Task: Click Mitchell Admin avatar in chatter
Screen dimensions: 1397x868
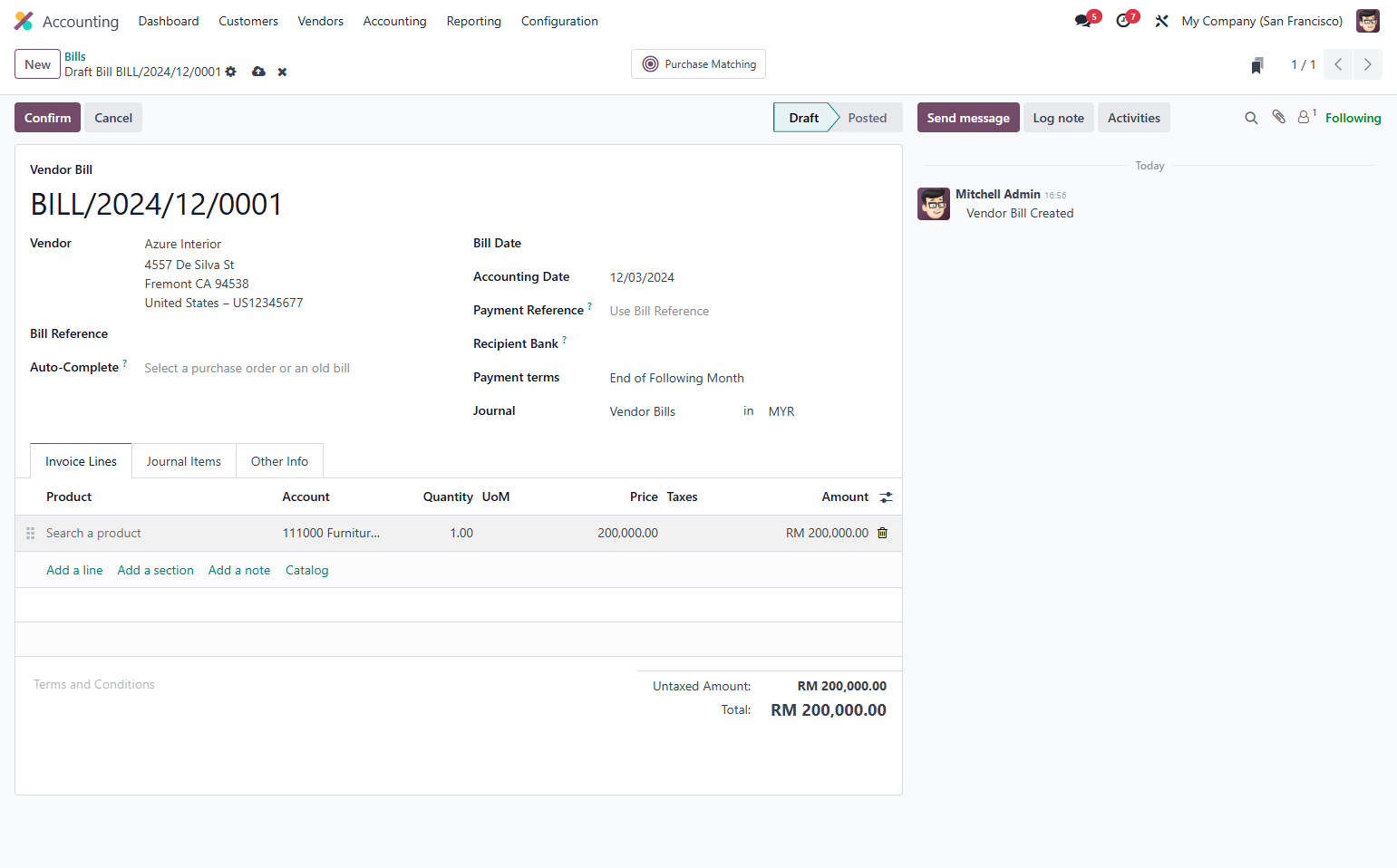Action: tap(934, 204)
